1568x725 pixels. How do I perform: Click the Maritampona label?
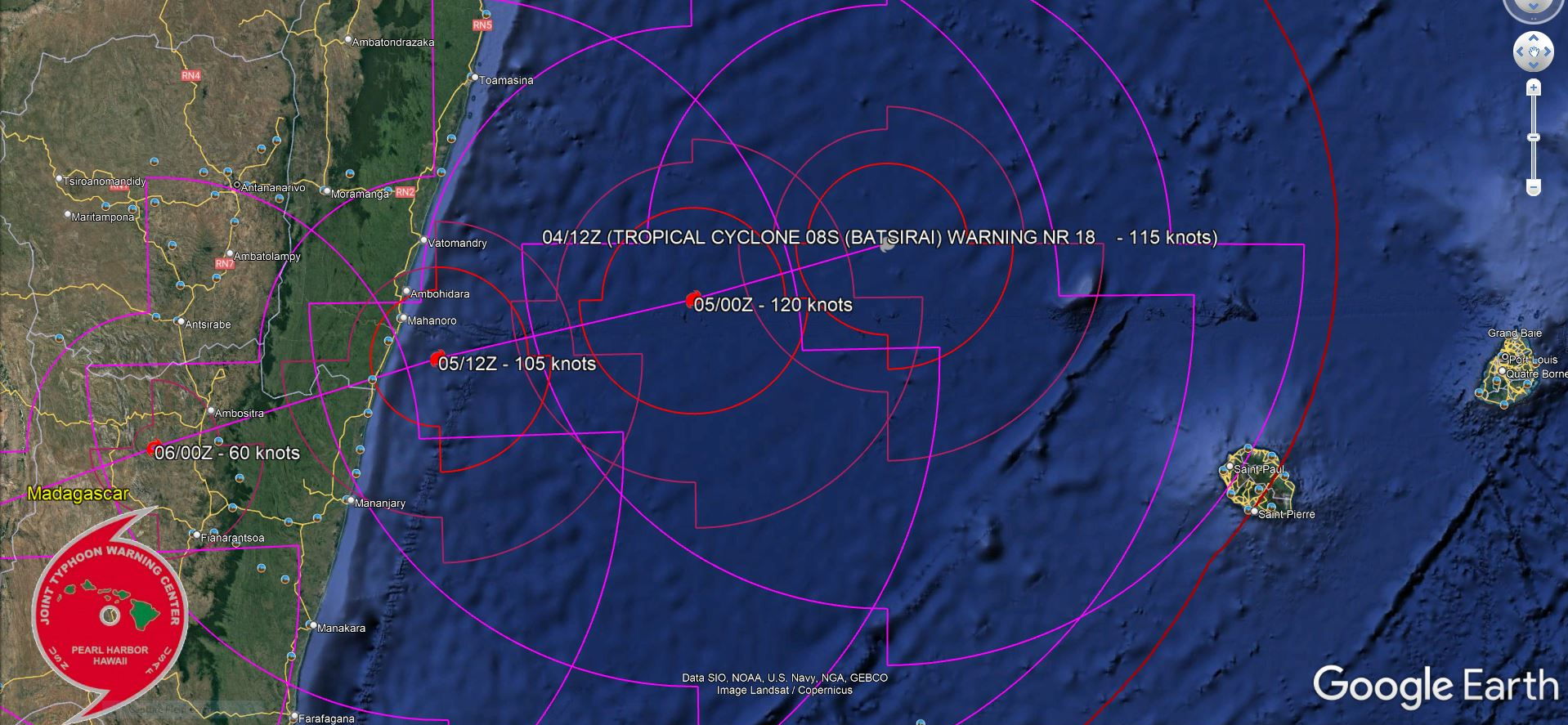click(103, 217)
